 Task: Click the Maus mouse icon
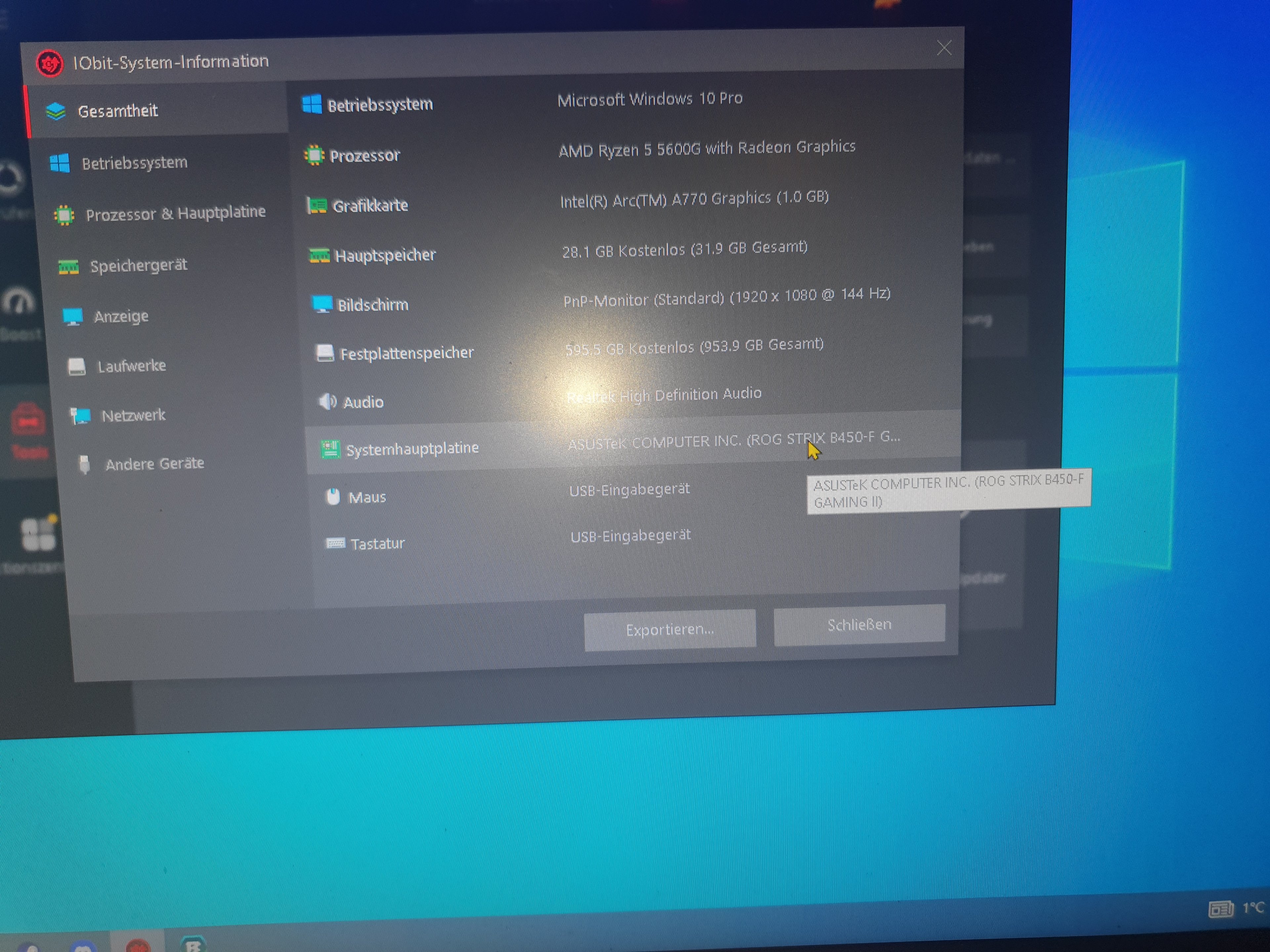click(333, 496)
